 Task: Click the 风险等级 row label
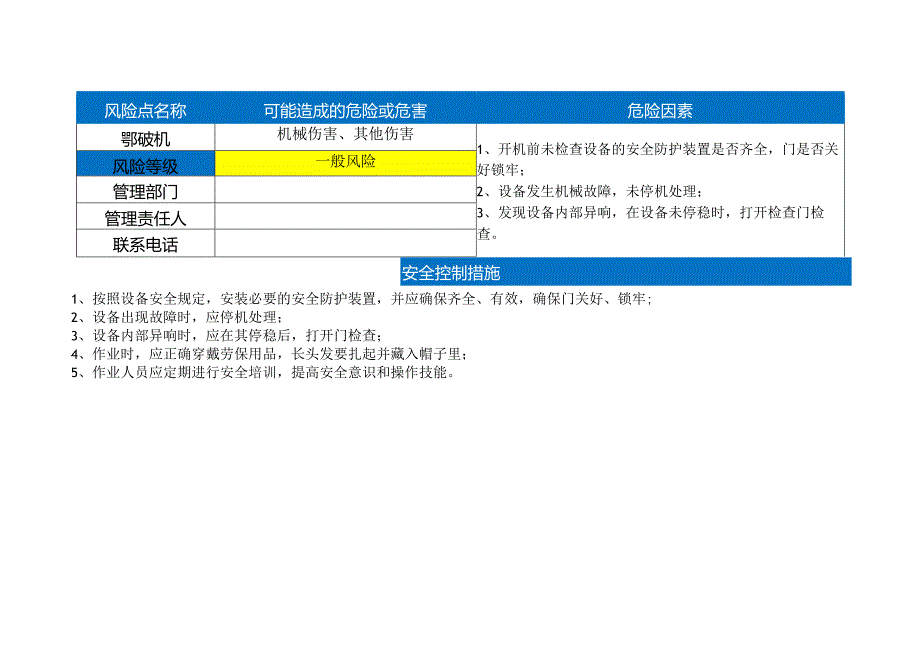coord(146,163)
